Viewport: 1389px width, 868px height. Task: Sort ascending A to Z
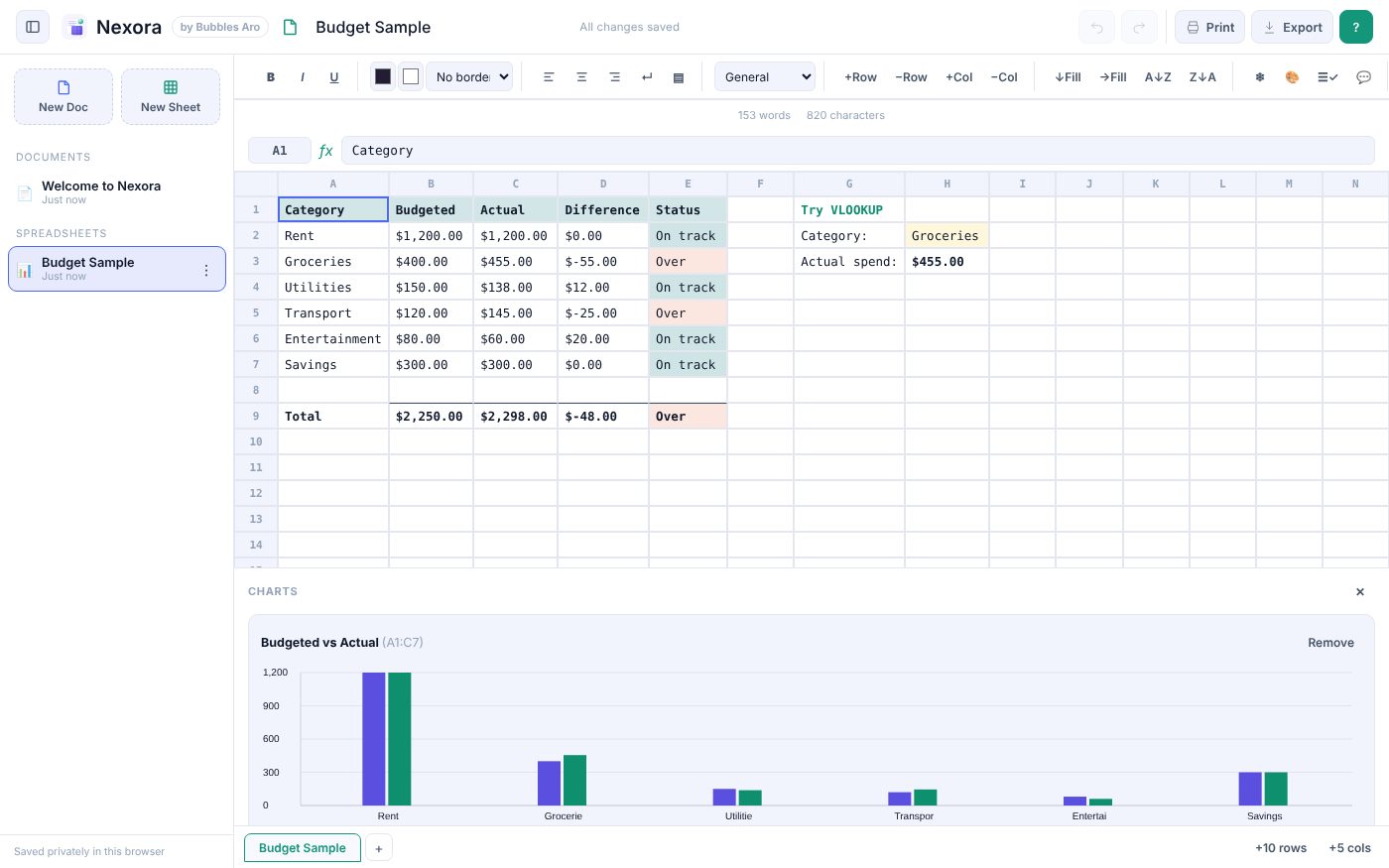point(1158,76)
